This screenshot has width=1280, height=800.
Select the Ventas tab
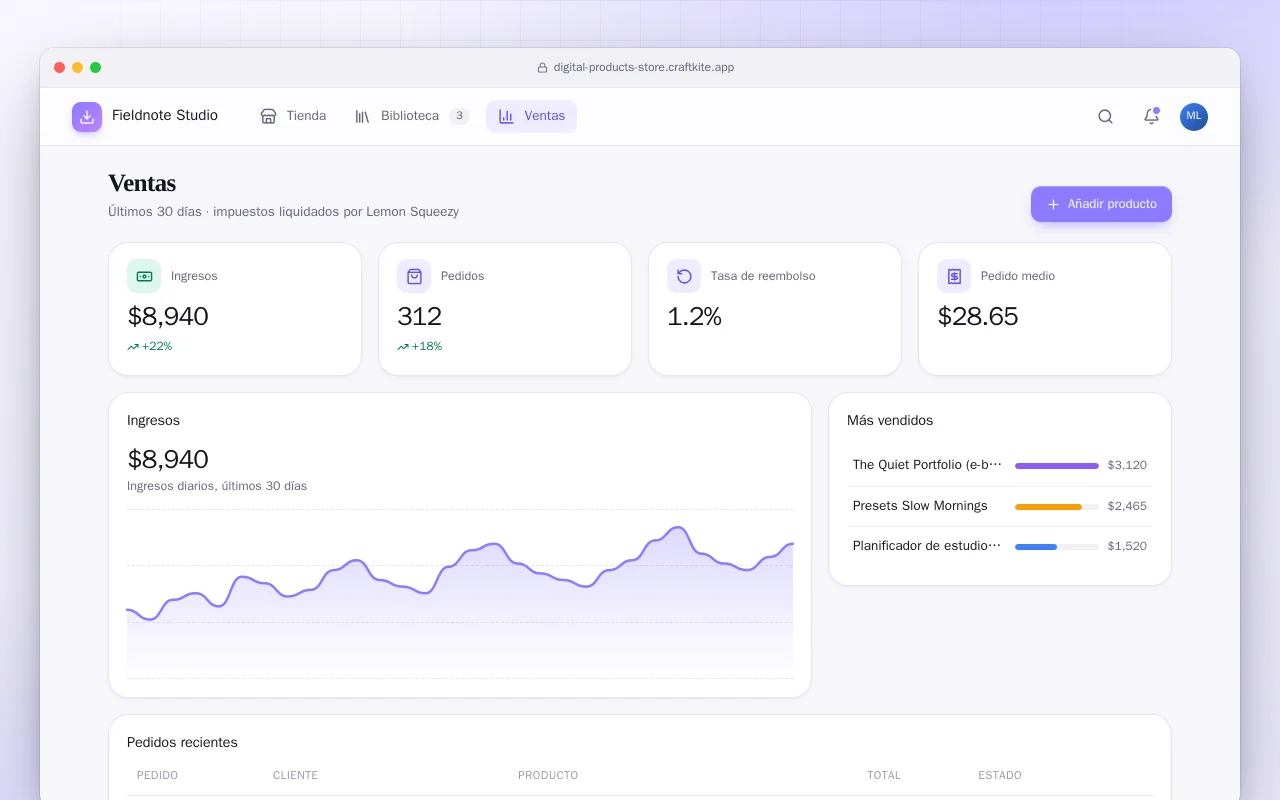pos(531,116)
